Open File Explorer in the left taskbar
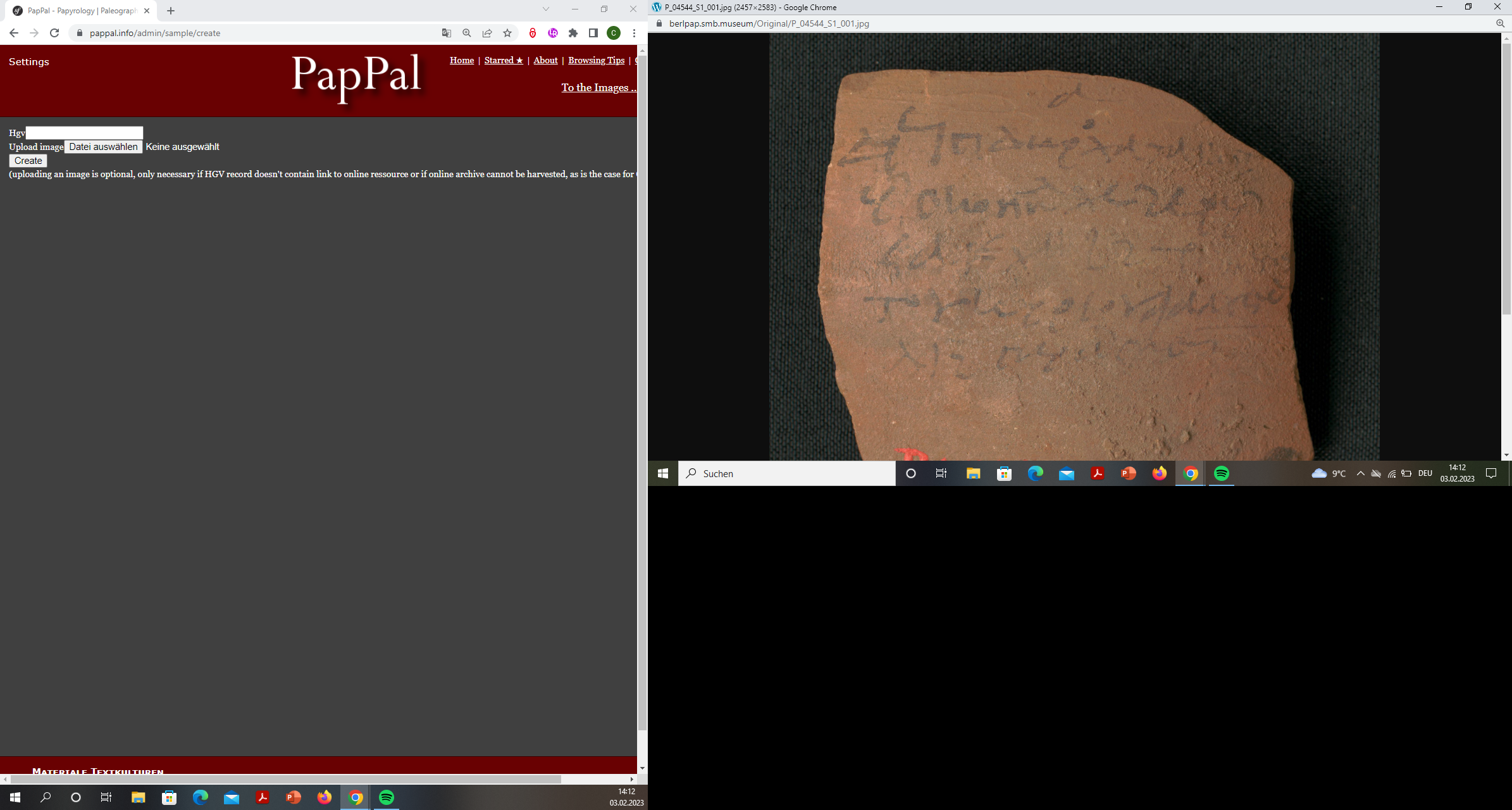 138,797
